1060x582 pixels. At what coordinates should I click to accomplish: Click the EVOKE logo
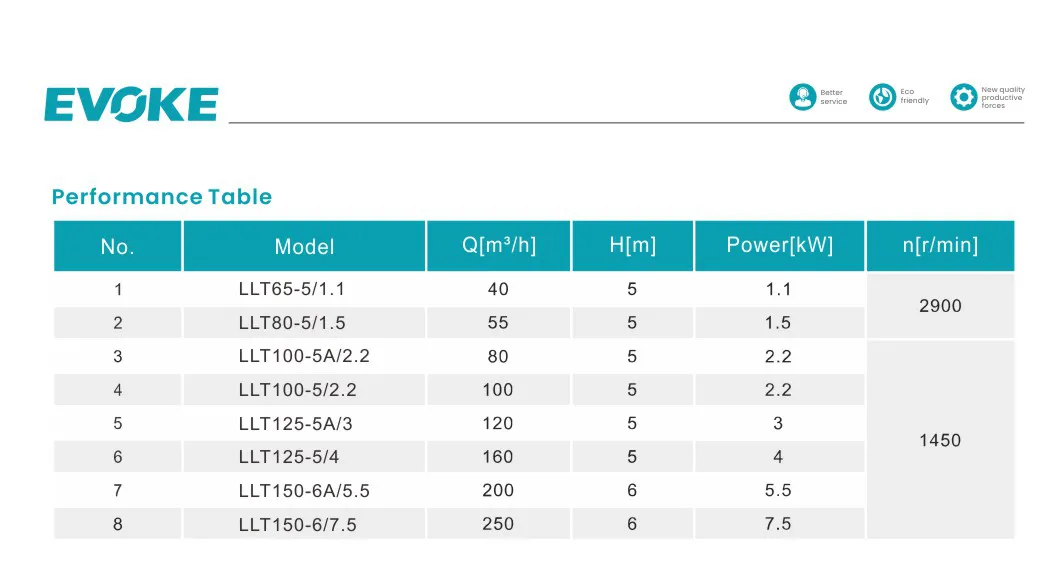pyautogui.click(x=133, y=103)
